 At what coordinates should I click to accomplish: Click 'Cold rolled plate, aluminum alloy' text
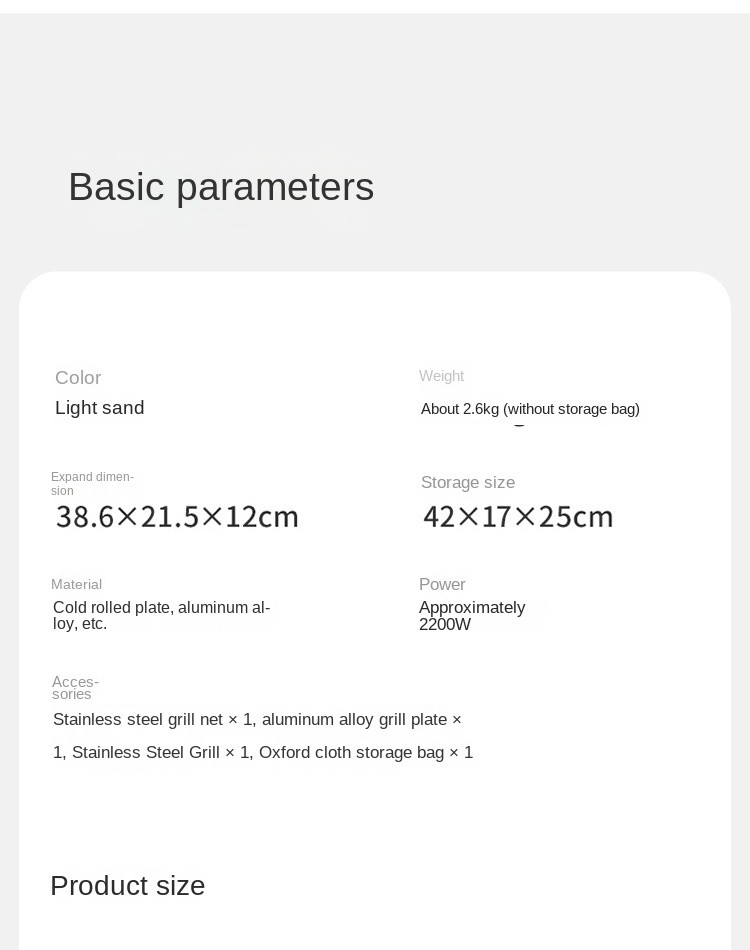coord(161,615)
